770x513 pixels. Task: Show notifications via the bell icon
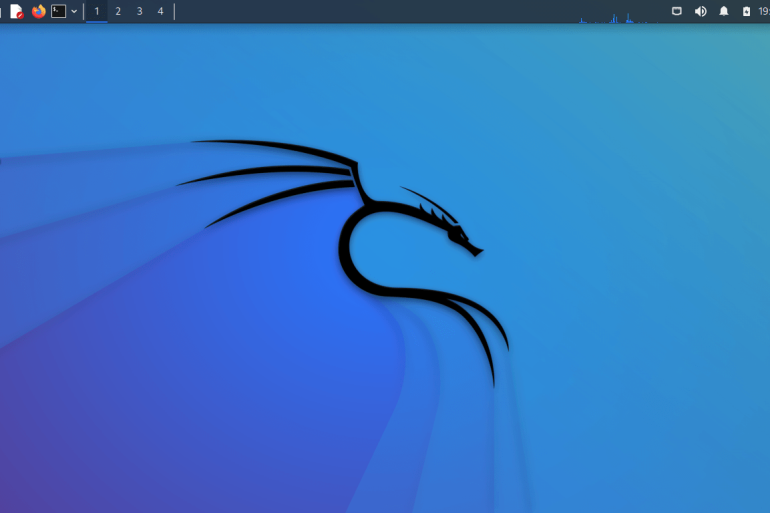pos(723,11)
